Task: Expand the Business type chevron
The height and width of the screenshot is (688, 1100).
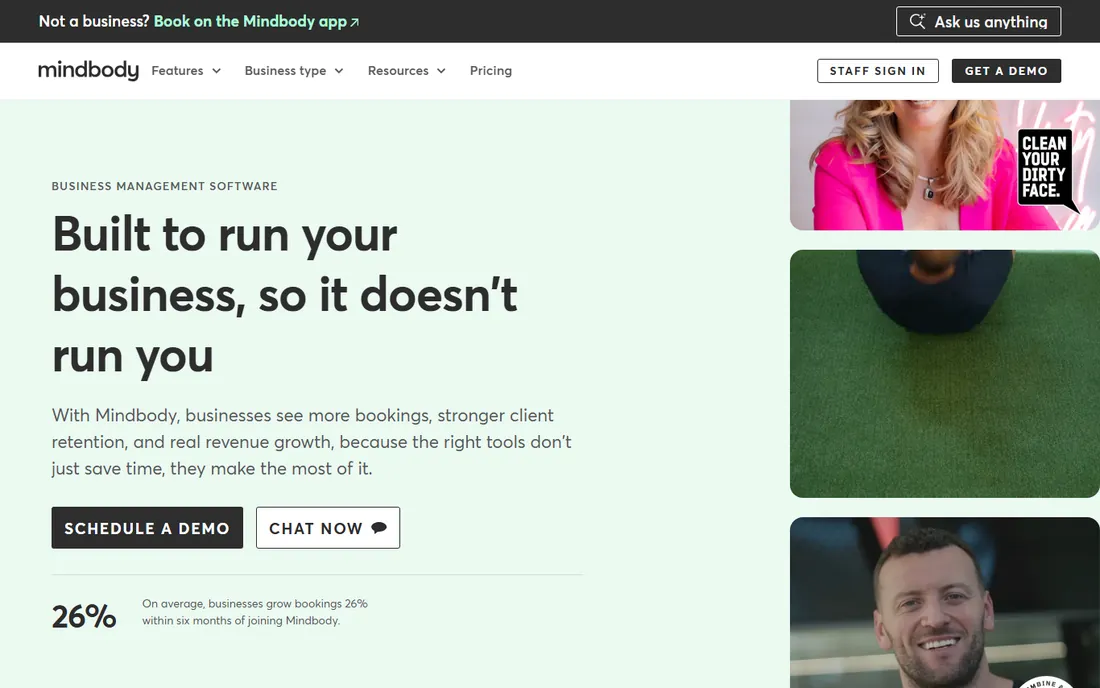Action: (x=339, y=71)
